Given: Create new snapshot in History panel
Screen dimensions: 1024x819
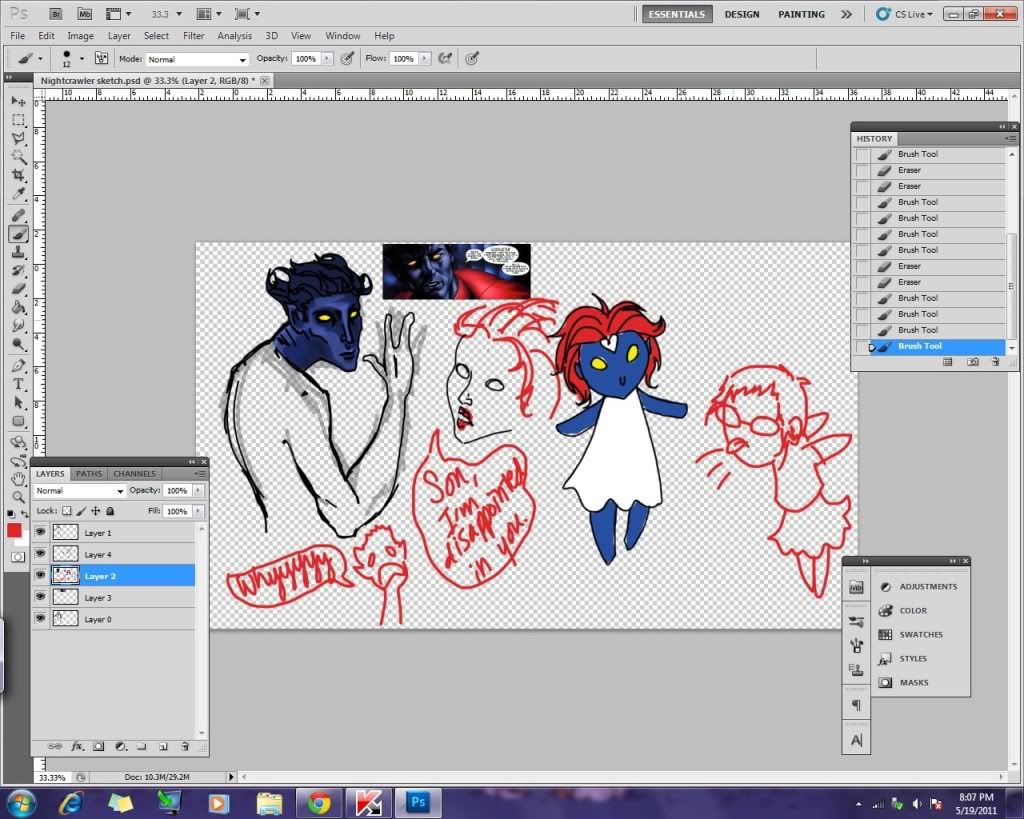Looking at the screenshot, I should click(973, 362).
